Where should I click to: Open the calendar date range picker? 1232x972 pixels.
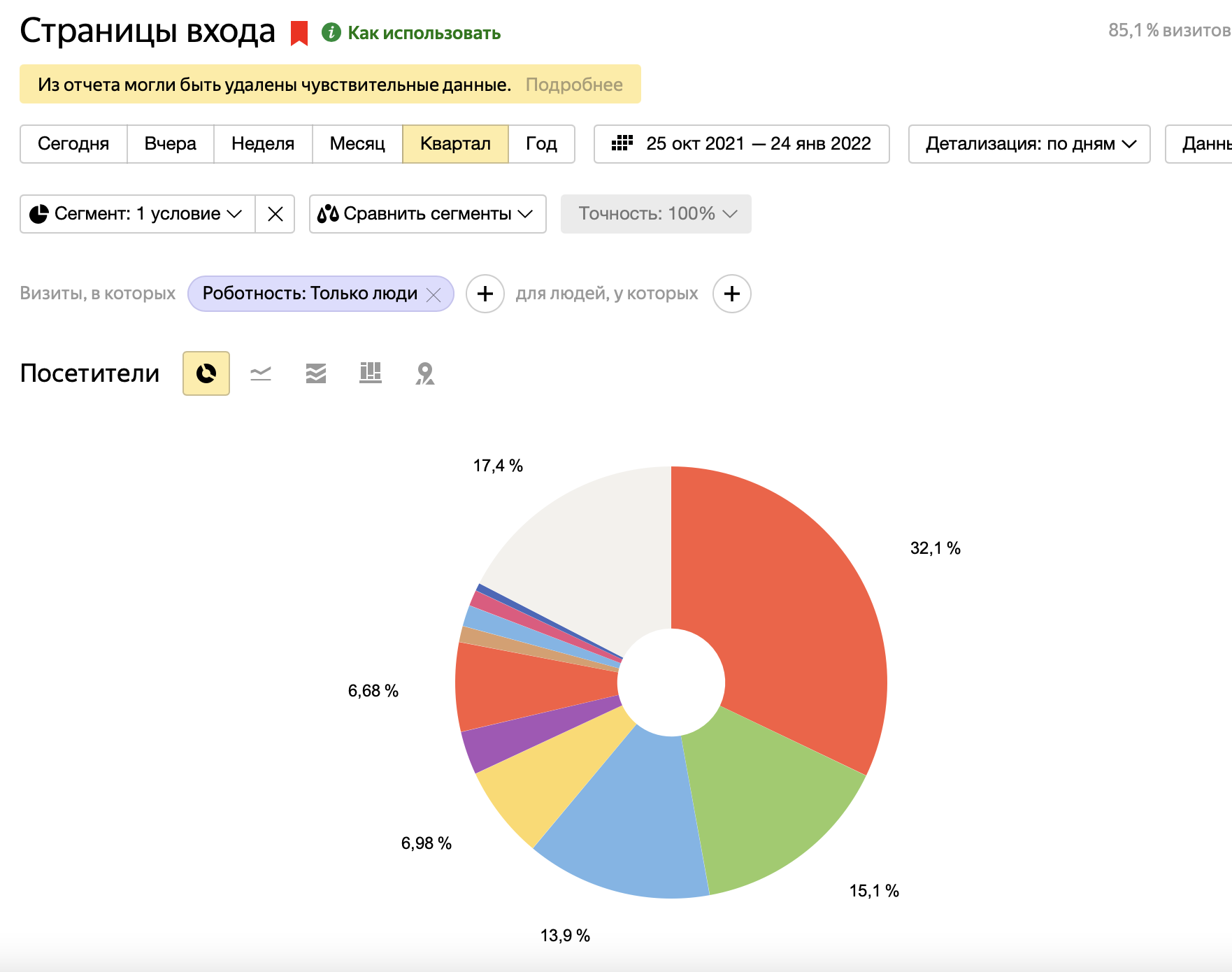tap(741, 144)
